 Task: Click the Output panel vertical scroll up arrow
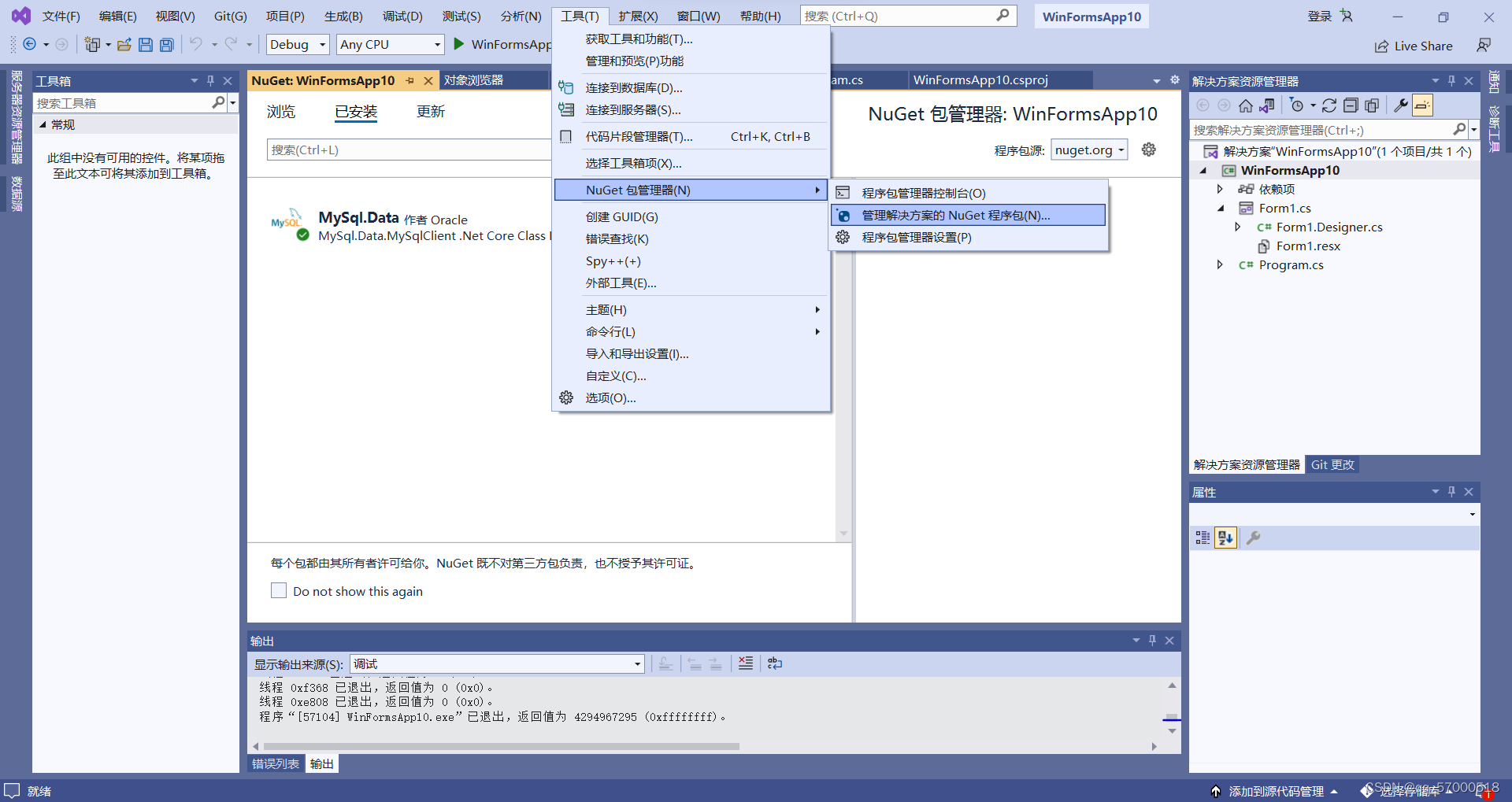point(1172,686)
